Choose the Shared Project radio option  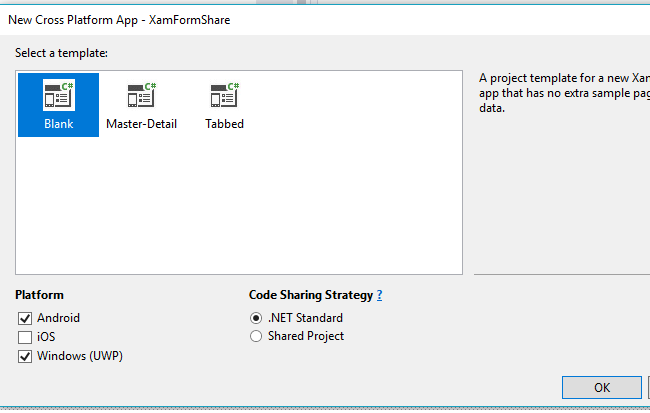point(256,337)
